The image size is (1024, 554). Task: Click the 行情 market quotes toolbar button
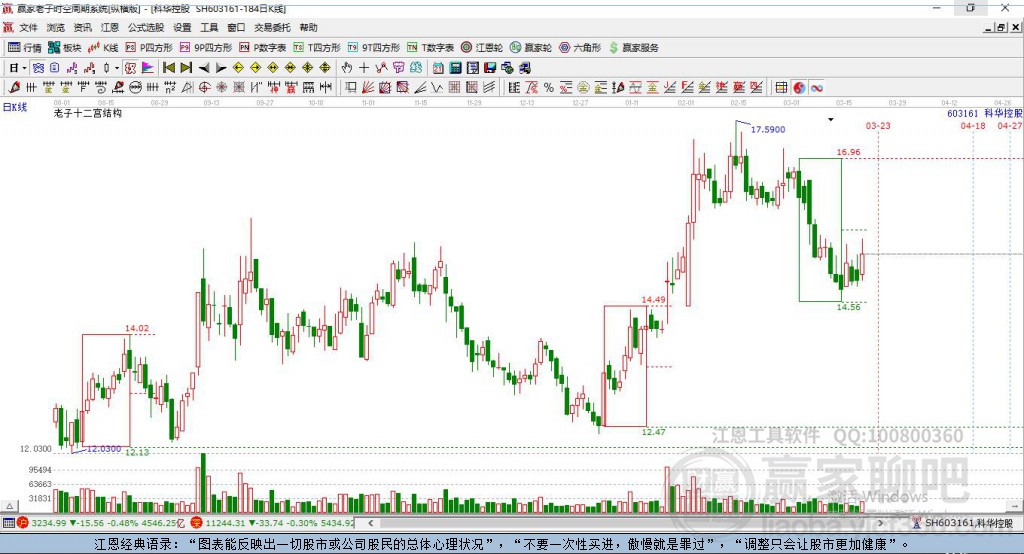coord(25,48)
